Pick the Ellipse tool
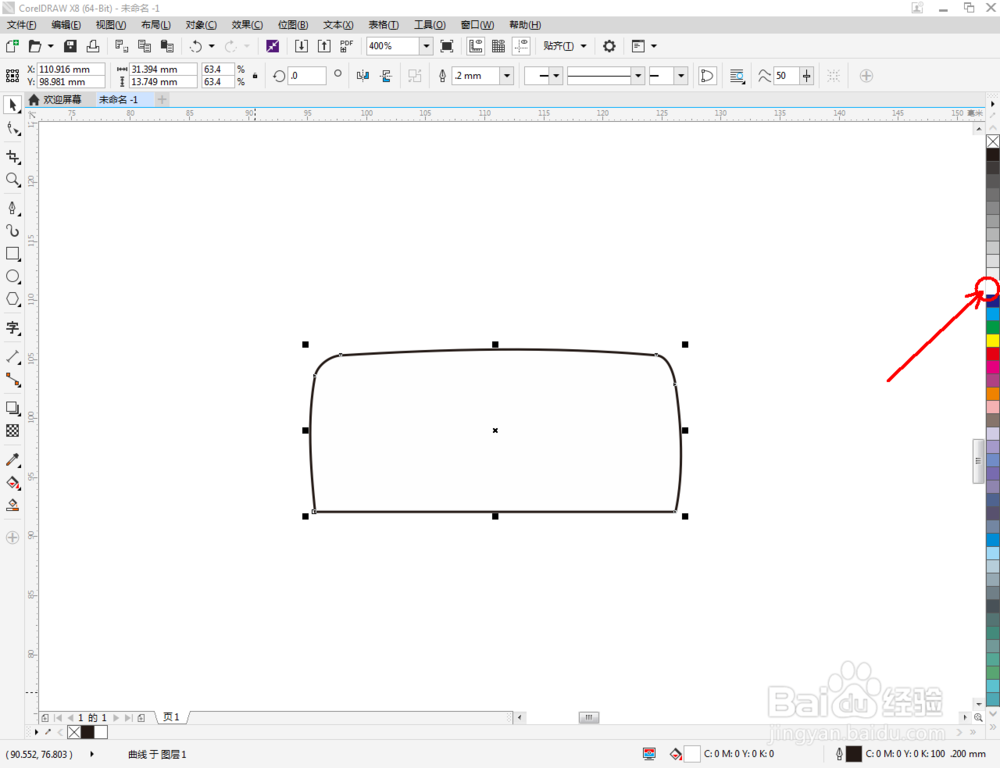This screenshot has width=1000, height=768. click(x=13, y=276)
